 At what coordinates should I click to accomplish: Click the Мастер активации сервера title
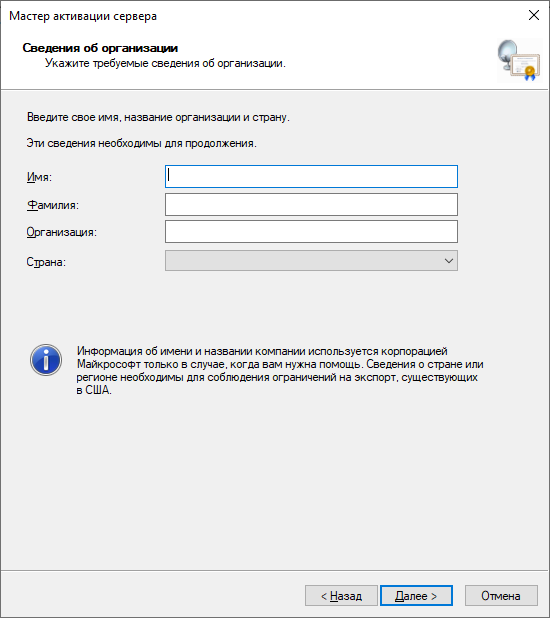(83, 16)
